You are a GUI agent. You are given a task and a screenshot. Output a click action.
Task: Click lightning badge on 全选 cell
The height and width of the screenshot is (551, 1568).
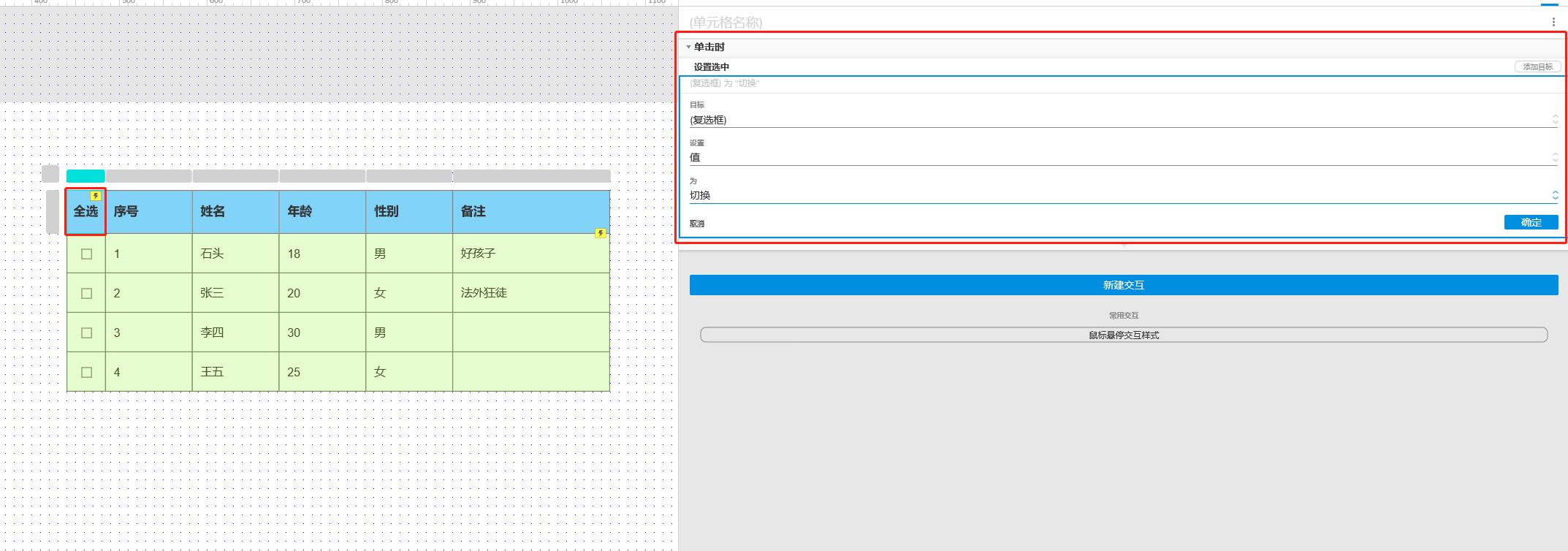click(96, 196)
